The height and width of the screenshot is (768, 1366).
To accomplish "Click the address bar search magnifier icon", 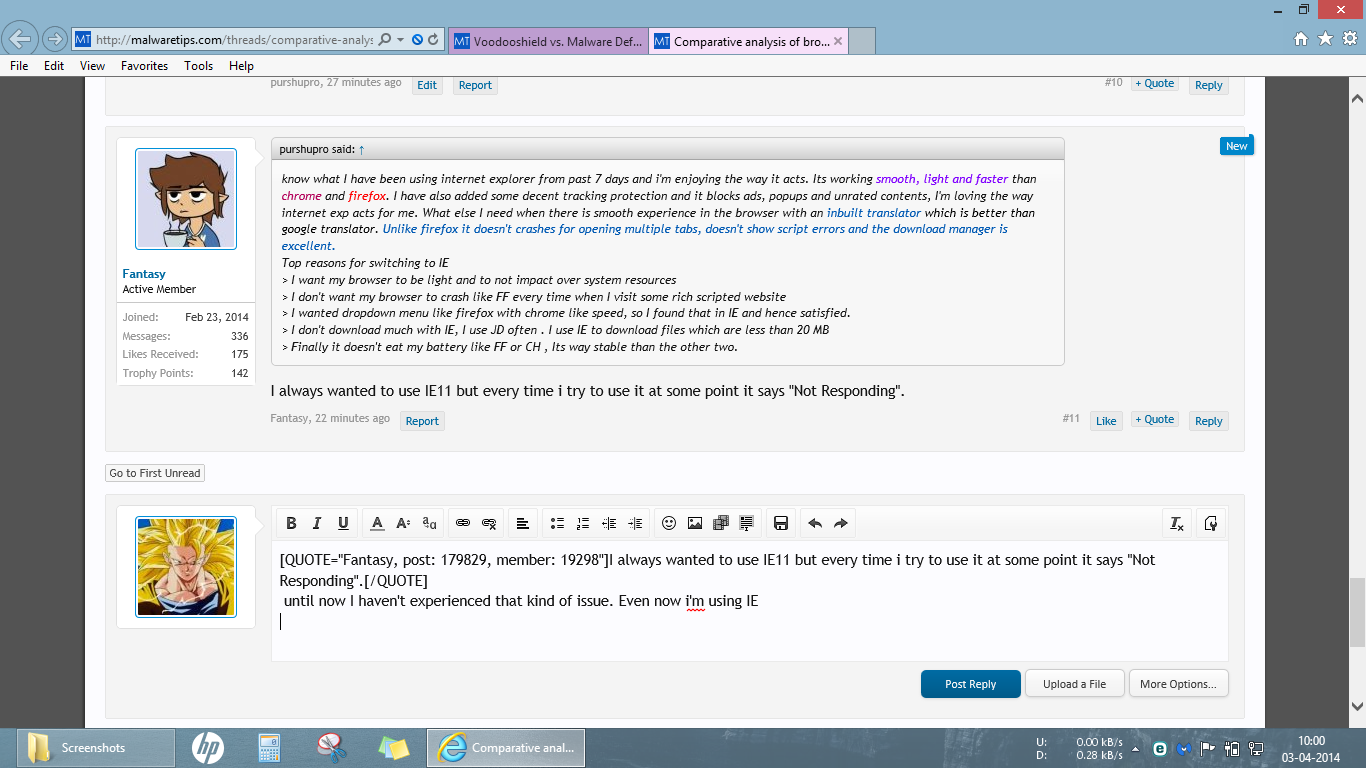I will (385, 40).
